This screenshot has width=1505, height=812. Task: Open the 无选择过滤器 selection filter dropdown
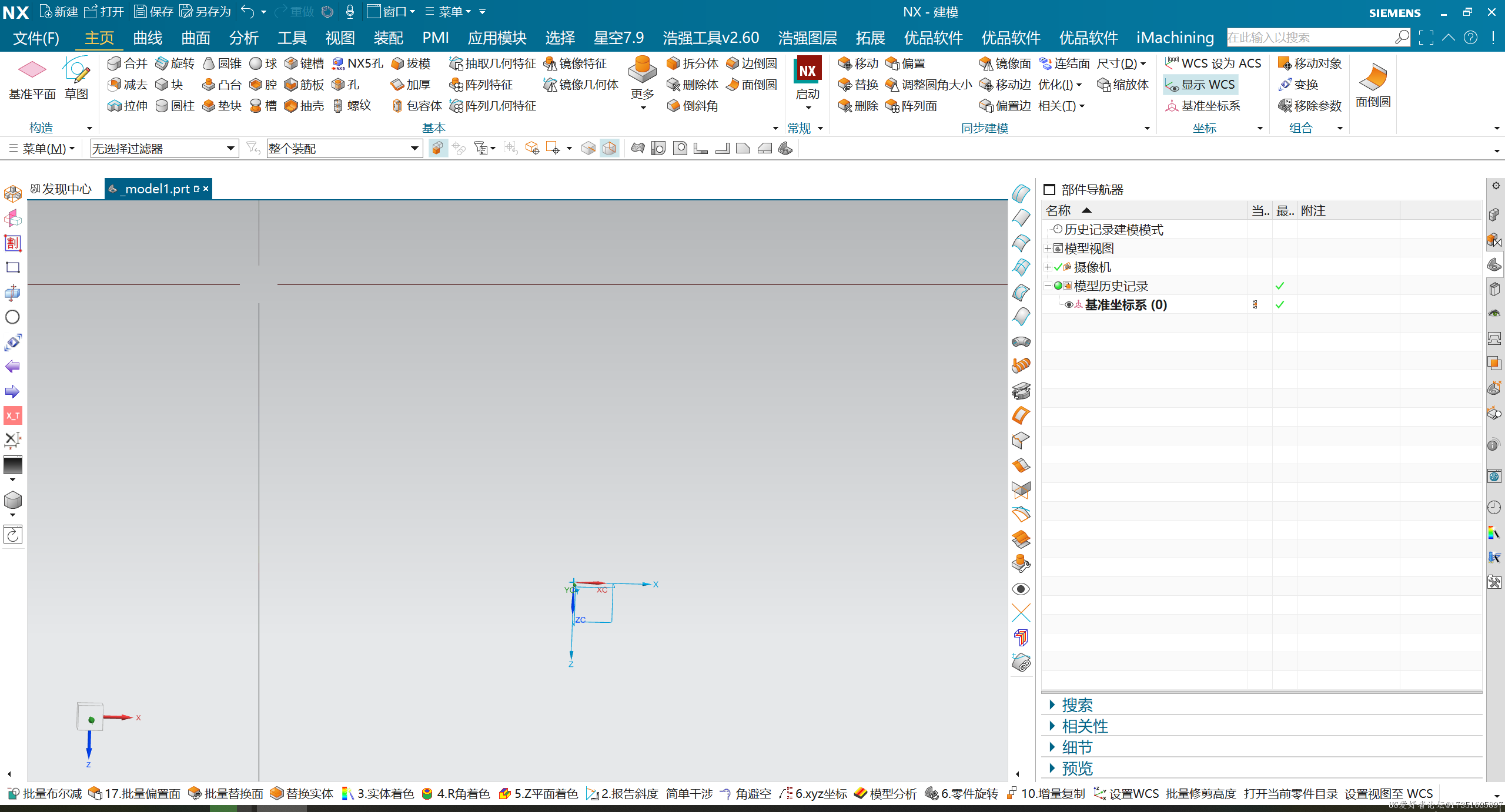coord(165,149)
